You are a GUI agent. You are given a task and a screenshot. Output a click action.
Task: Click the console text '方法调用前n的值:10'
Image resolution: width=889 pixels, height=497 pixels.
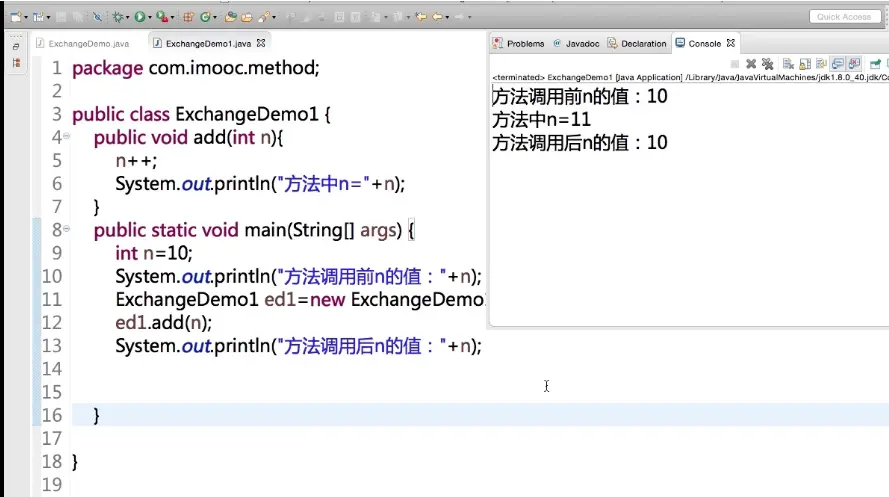[x=579, y=96]
